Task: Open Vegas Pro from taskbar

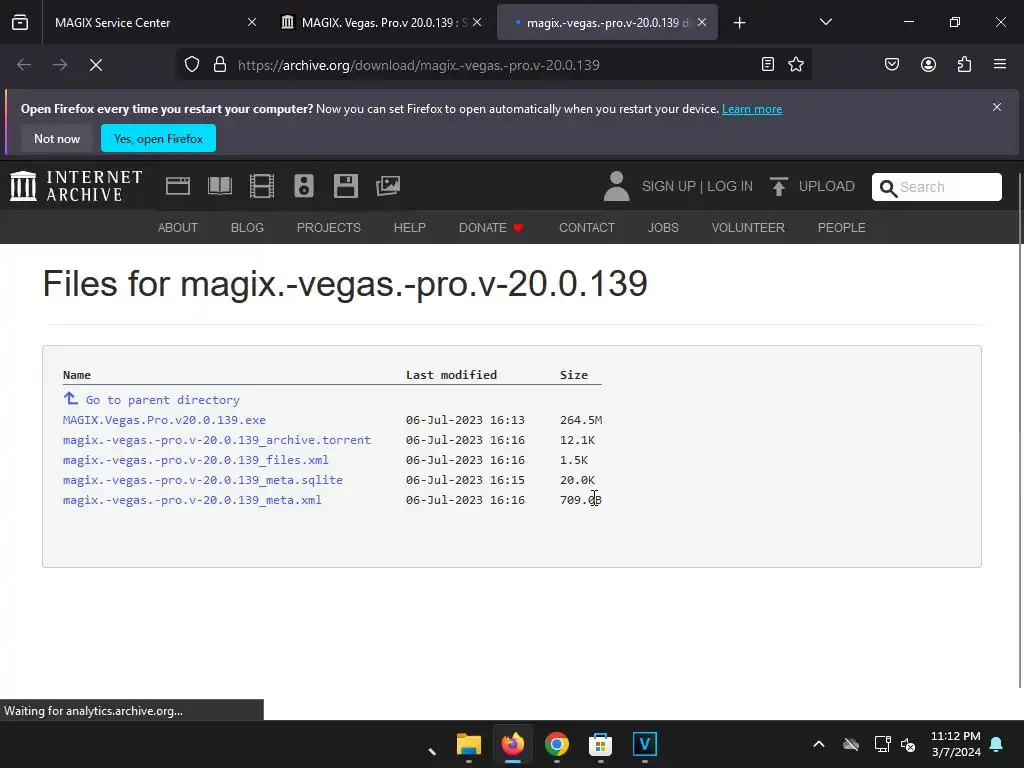Action: pyautogui.click(x=645, y=744)
